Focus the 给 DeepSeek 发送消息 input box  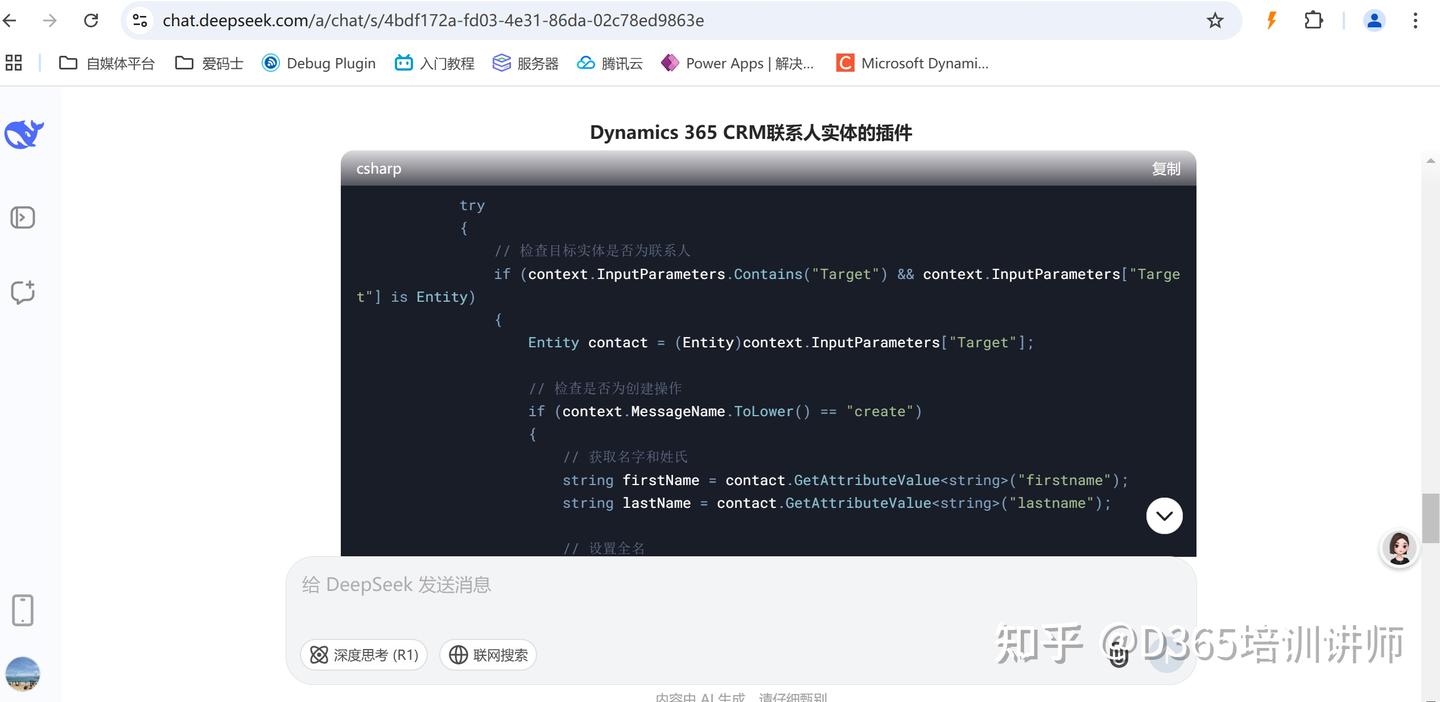tap(740, 585)
